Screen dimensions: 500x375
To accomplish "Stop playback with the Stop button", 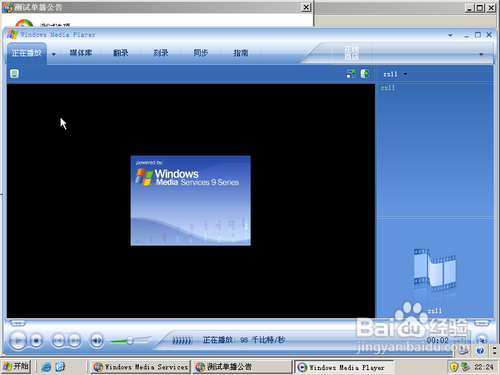I will point(36,341).
